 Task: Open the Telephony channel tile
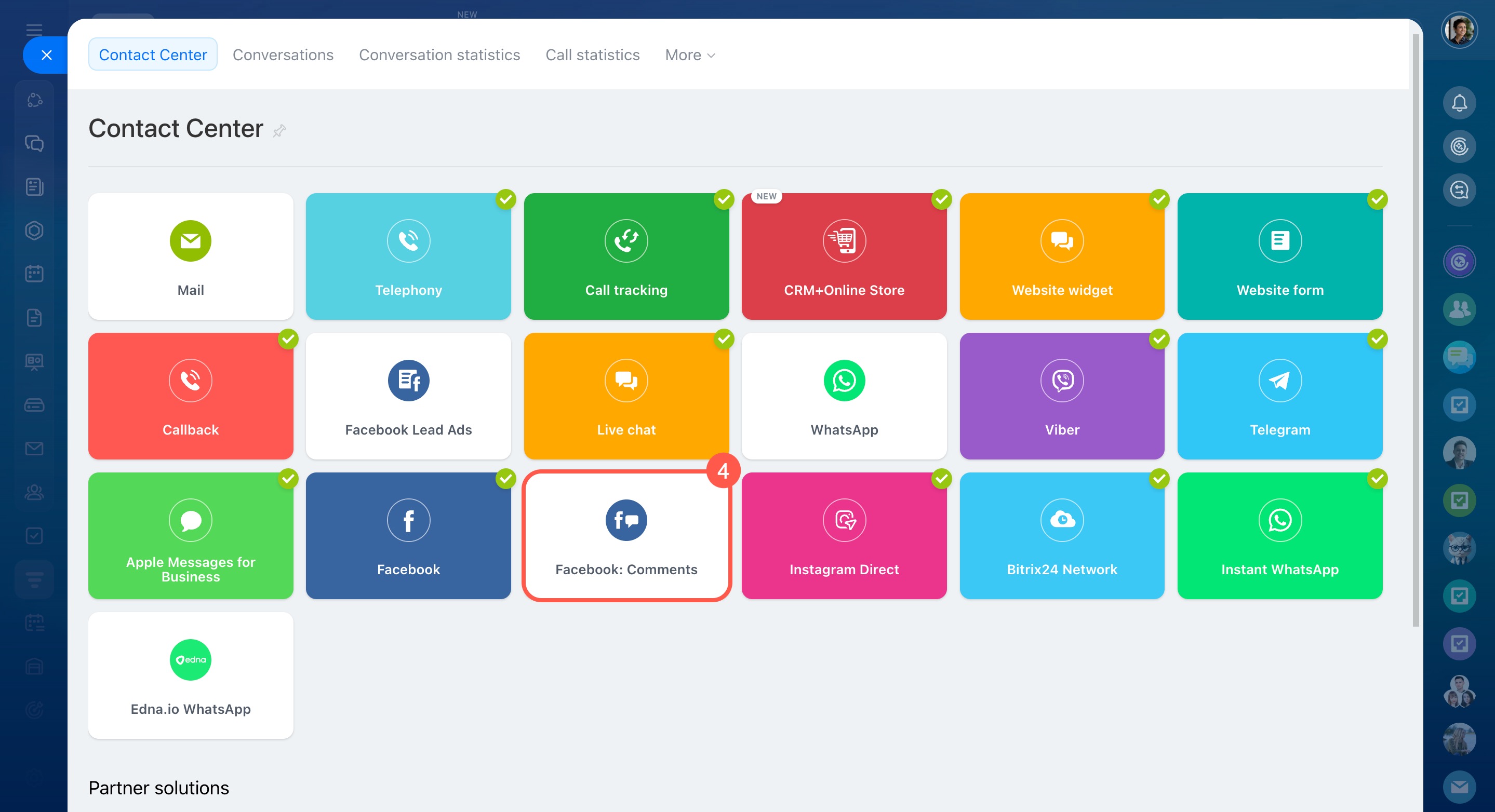408,256
